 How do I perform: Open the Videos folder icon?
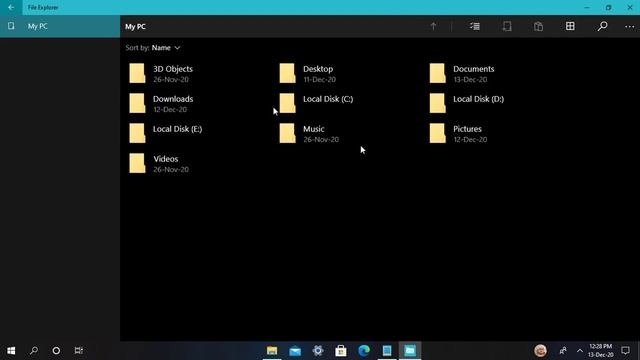(137, 163)
